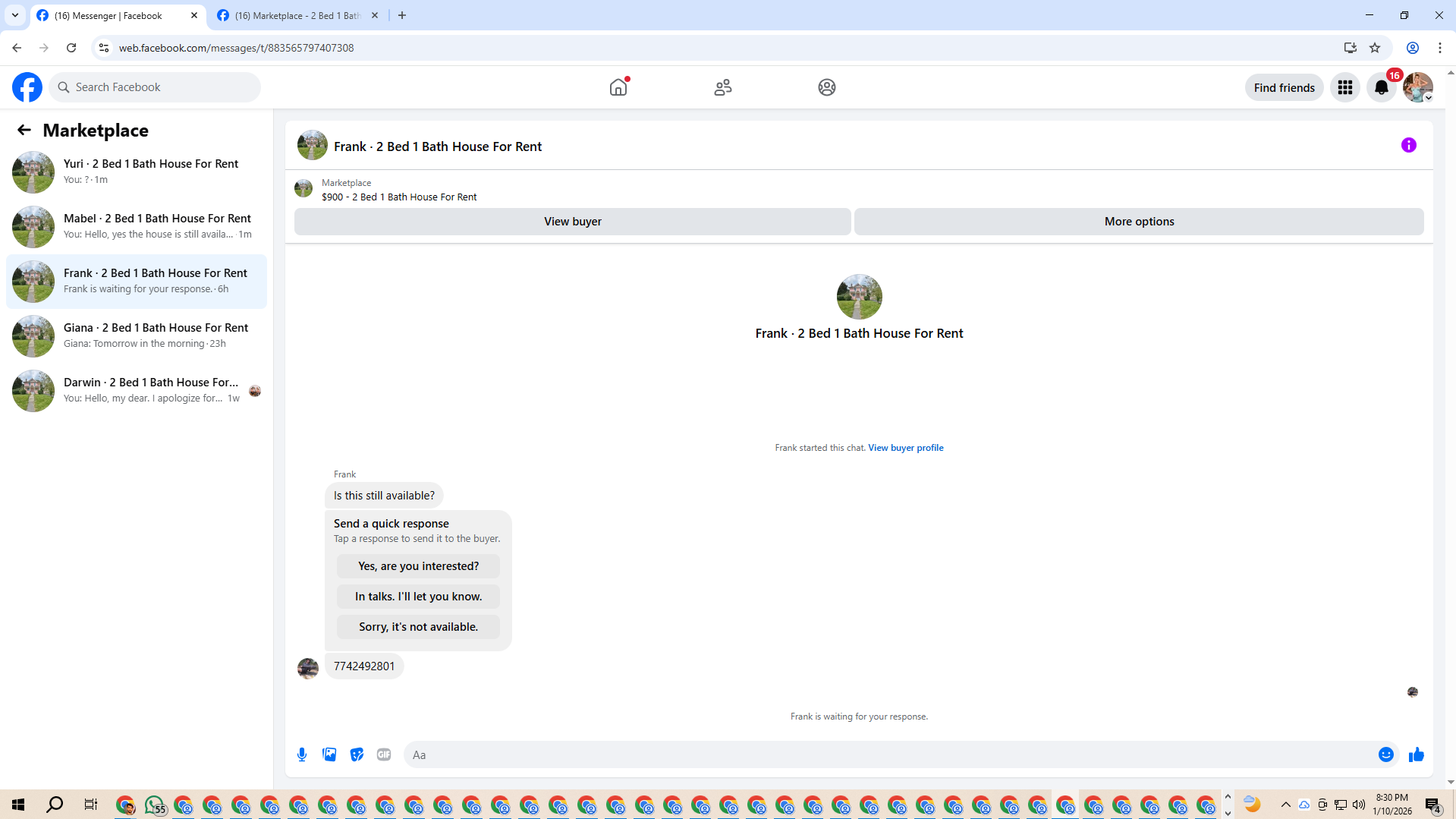The width and height of the screenshot is (1456, 819).
Task: Open Yuri's house rent conversation
Action: pos(137,172)
